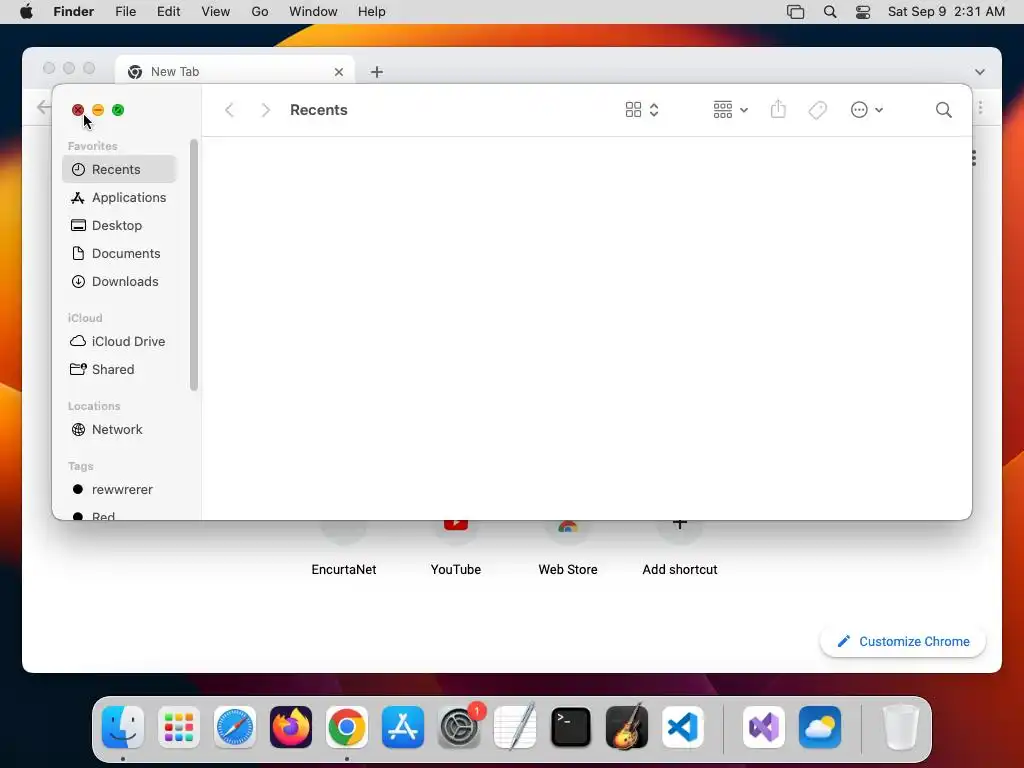This screenshot has width=1024, height=768.
Task: Click the Recents window title
Action: pos(319,110)
